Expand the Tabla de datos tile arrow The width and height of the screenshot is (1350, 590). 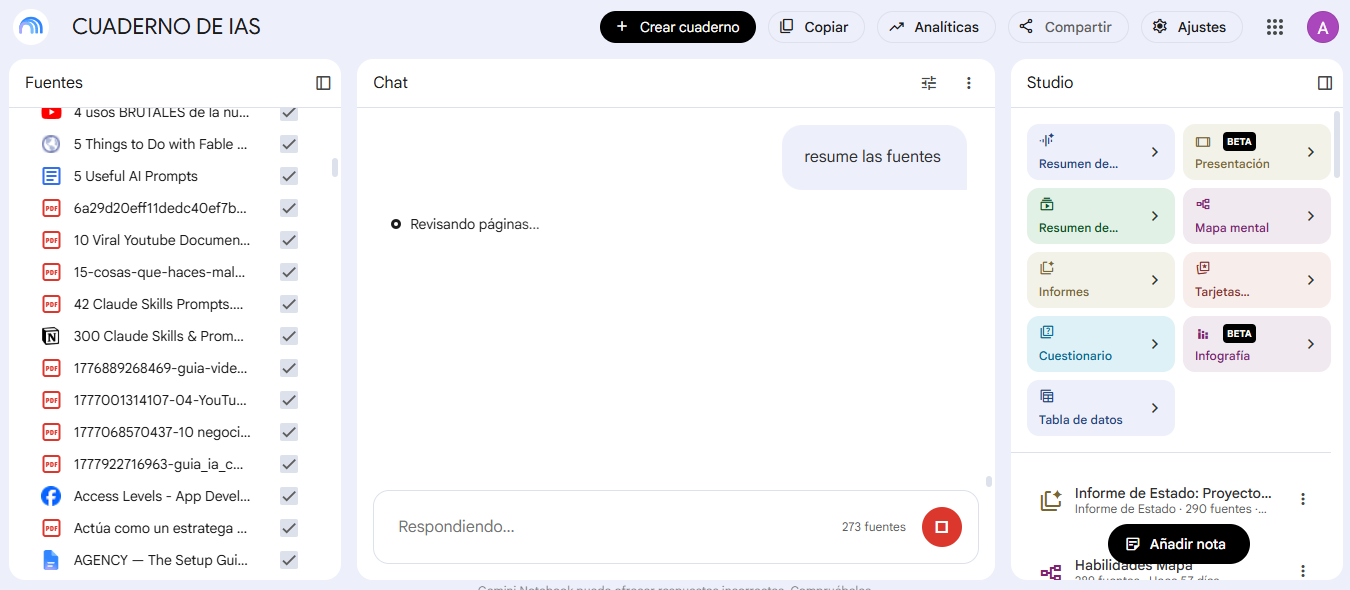pyautogui.click(x=1154, y=408)
